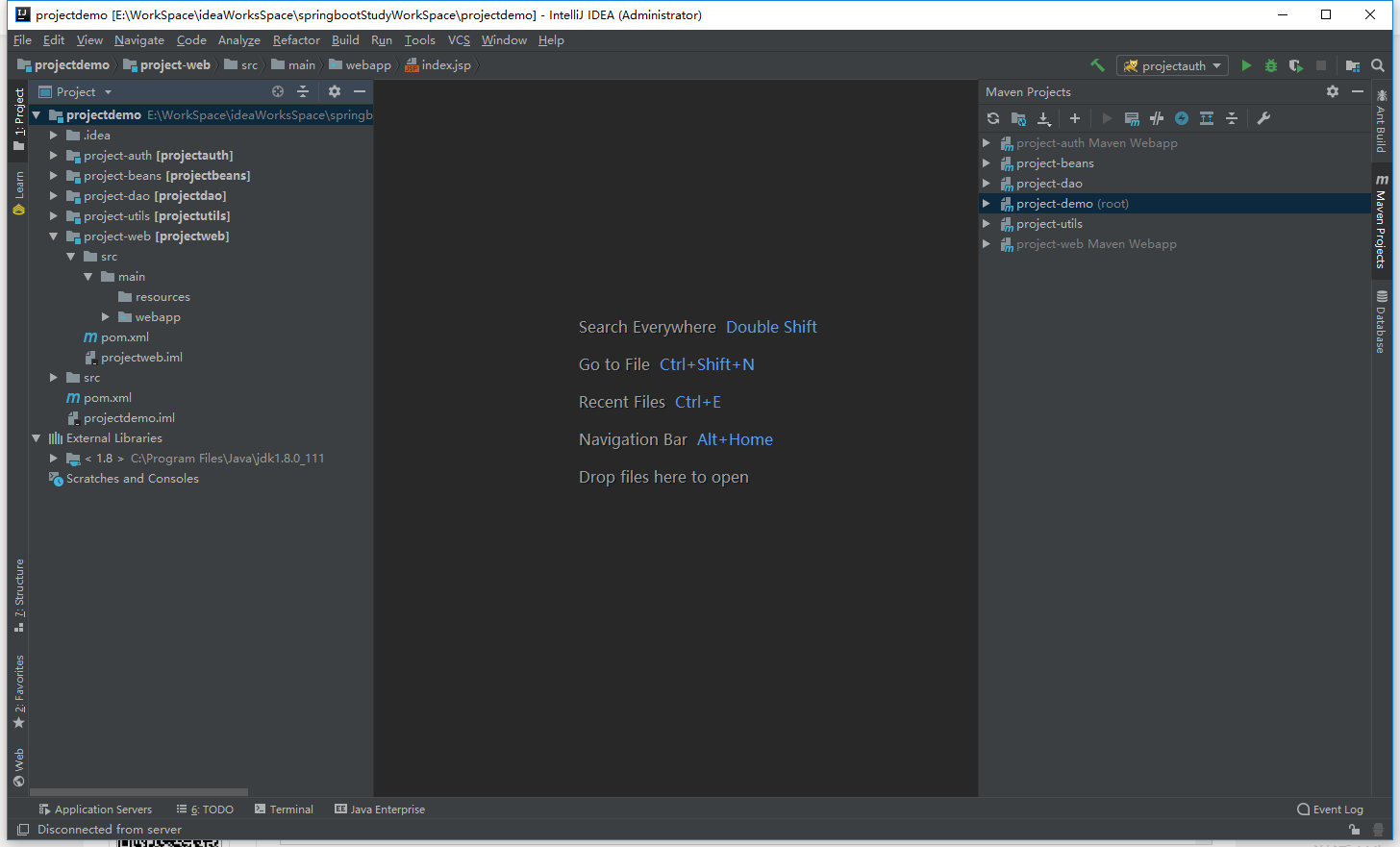Select the resources folder in the tree

tap(162, 297)
